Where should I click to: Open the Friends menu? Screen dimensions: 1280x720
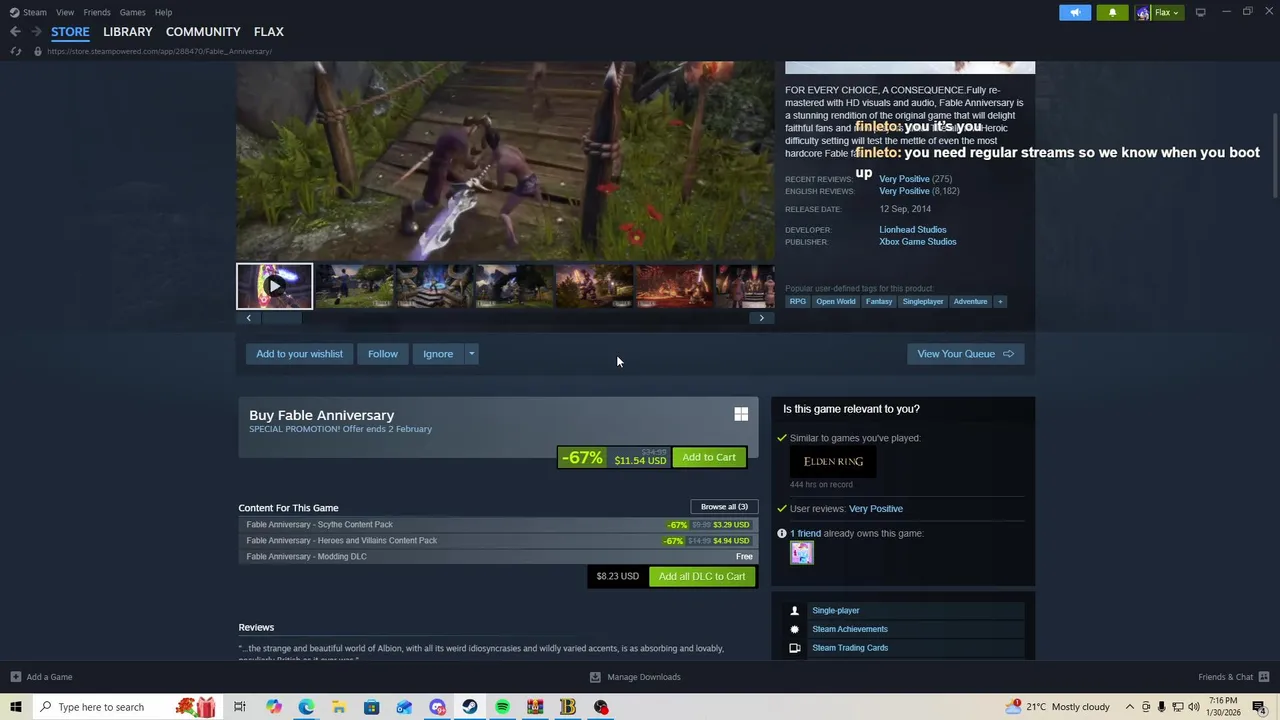(97, 12)
